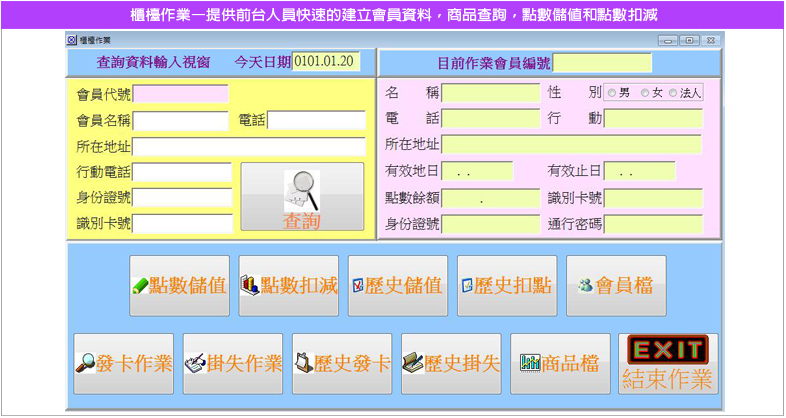Launch 發卡作業 card issuing
The height and width of the screenshot is (418, 786).
pos(124,364)
